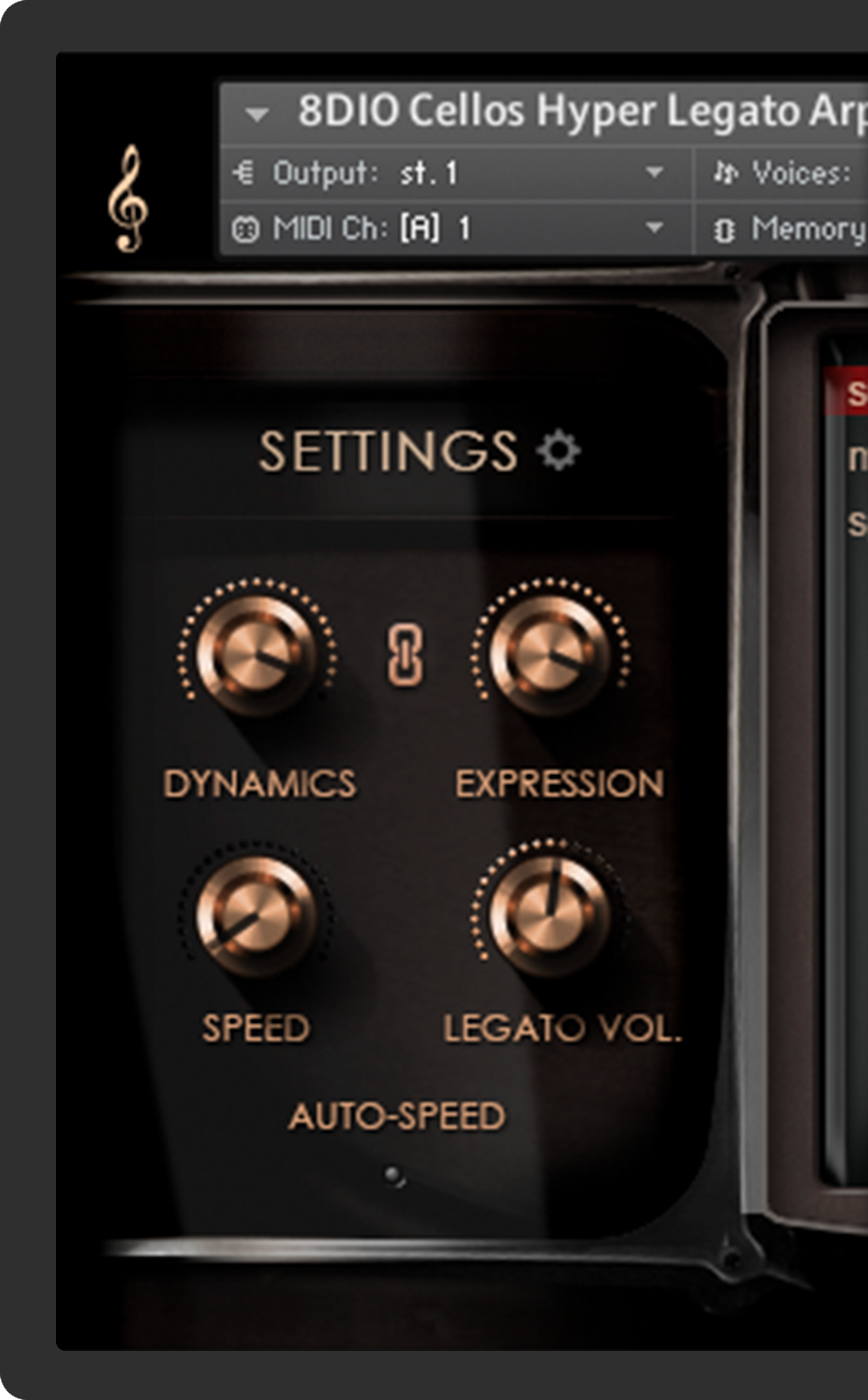
Task: Click the Legato Vol. knob
Action: [x=549, y=915]
